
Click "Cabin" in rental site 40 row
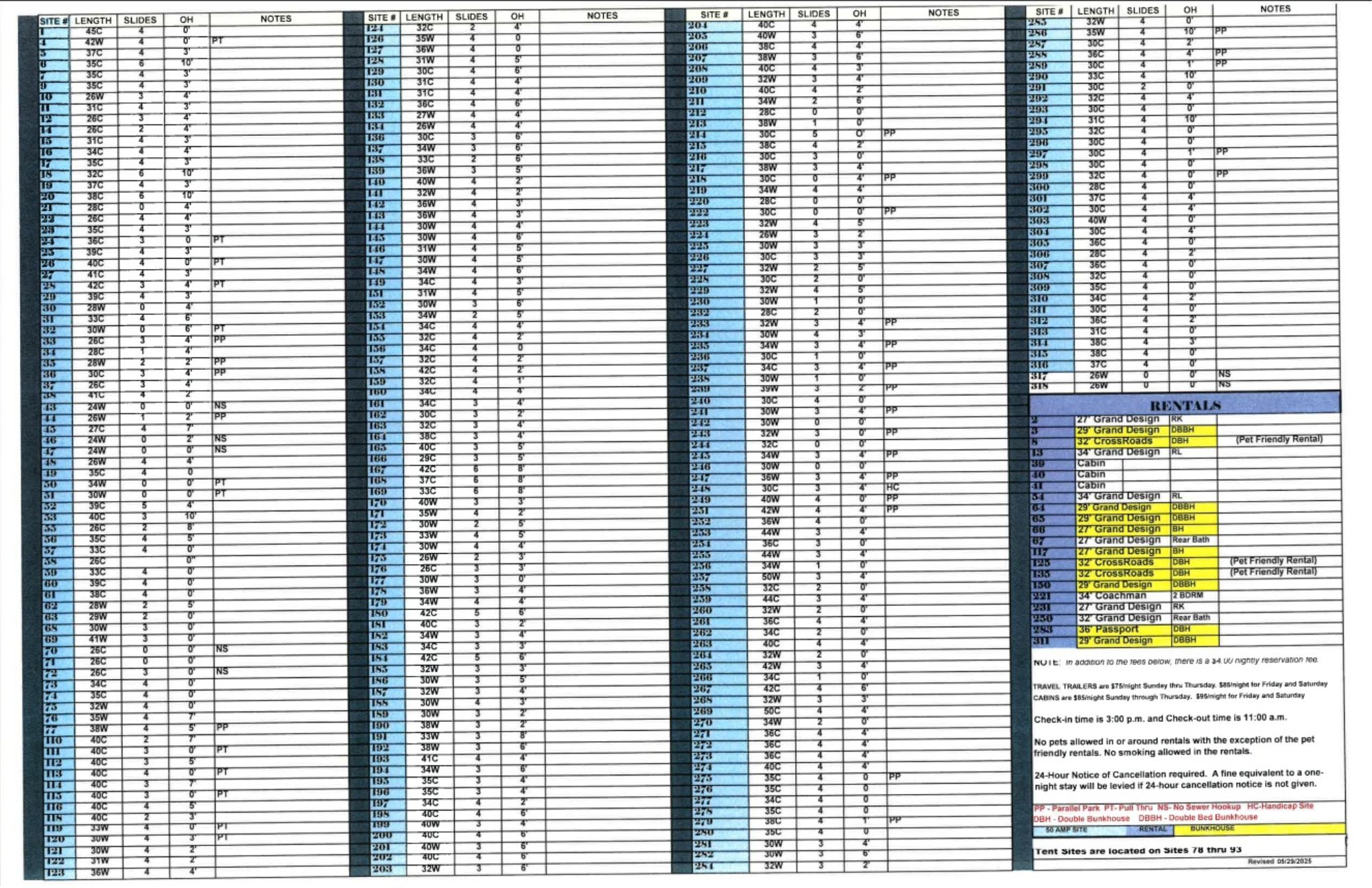tap(1091, 474)
